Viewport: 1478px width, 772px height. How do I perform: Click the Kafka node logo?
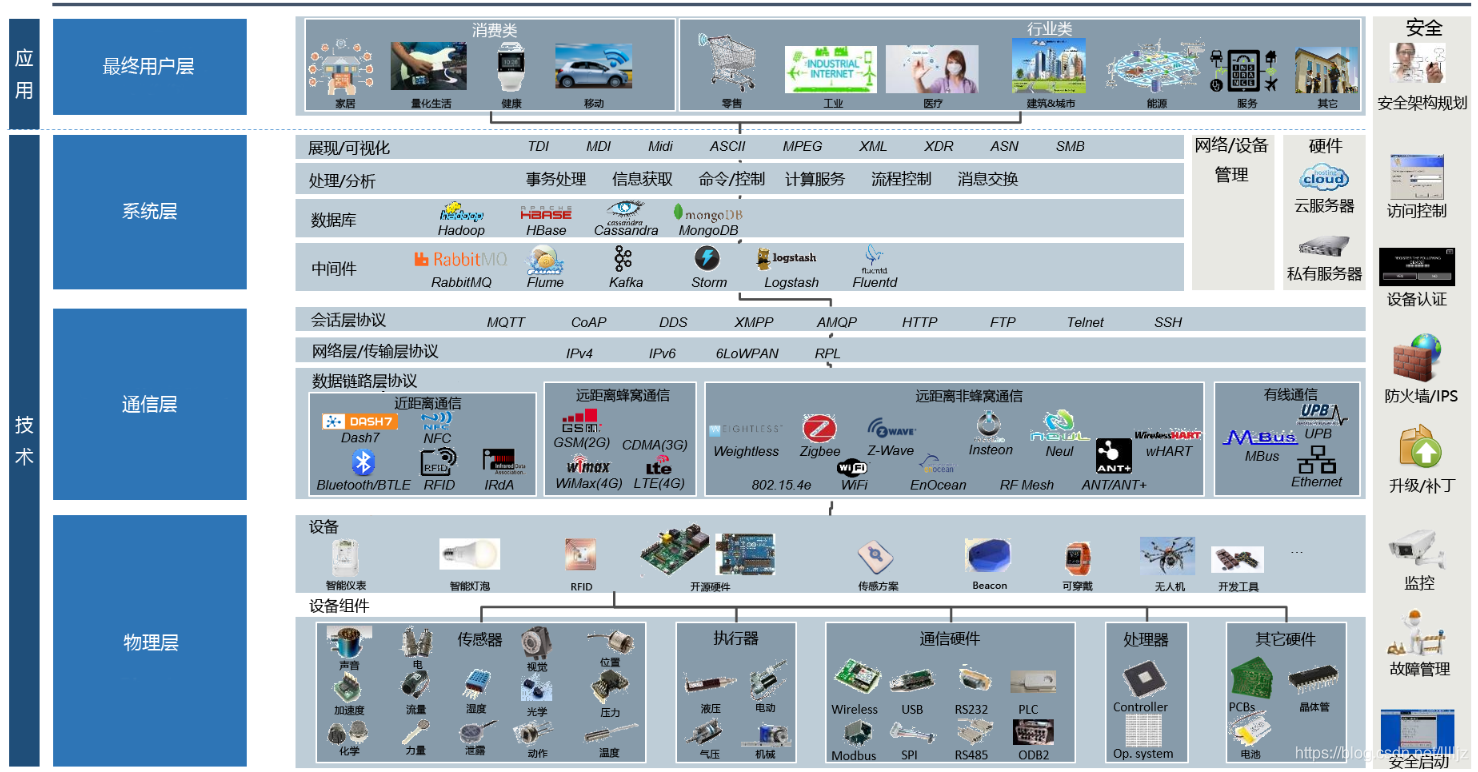624,259
